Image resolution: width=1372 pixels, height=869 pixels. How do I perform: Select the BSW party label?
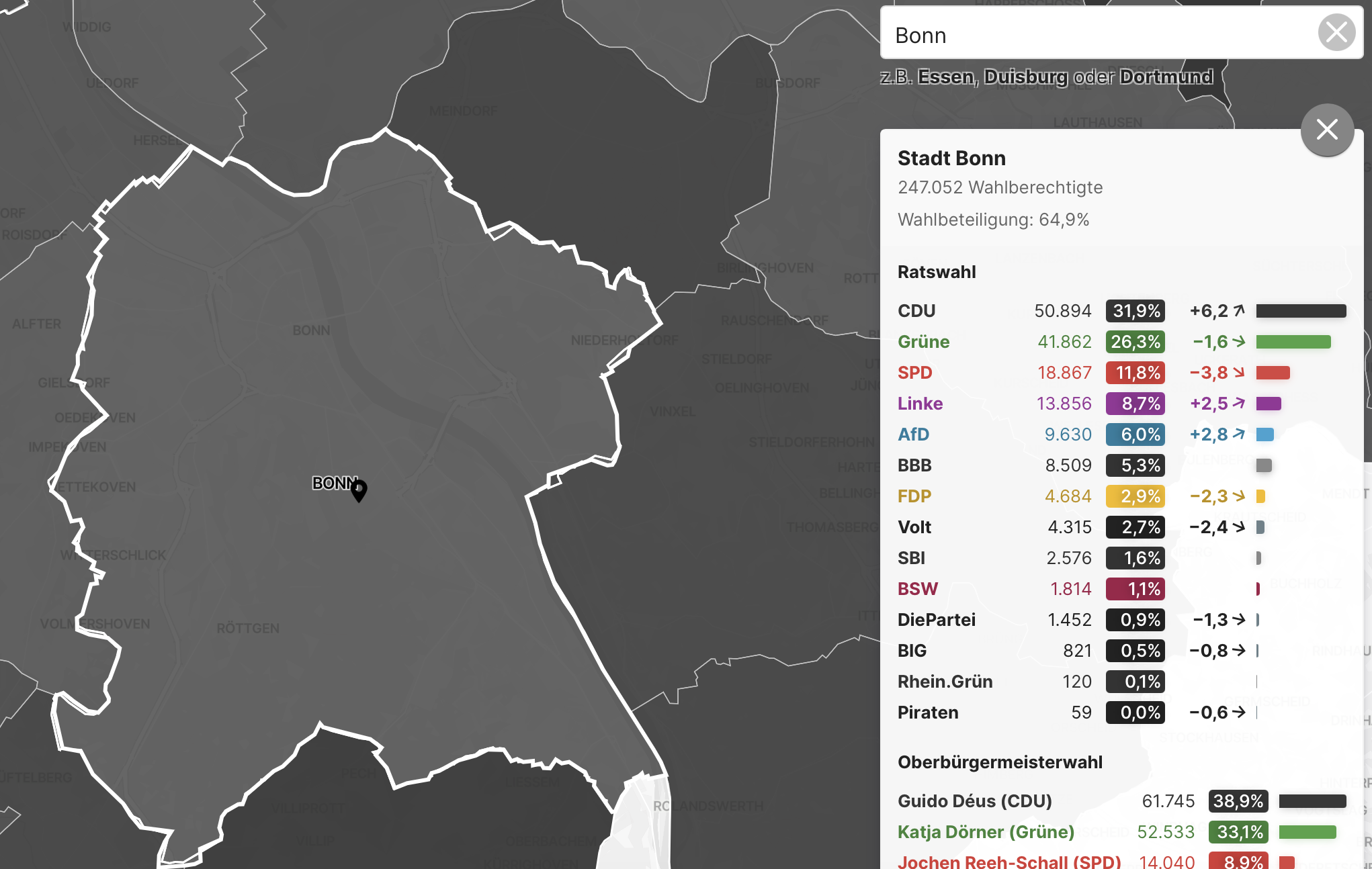coord(917,589)
